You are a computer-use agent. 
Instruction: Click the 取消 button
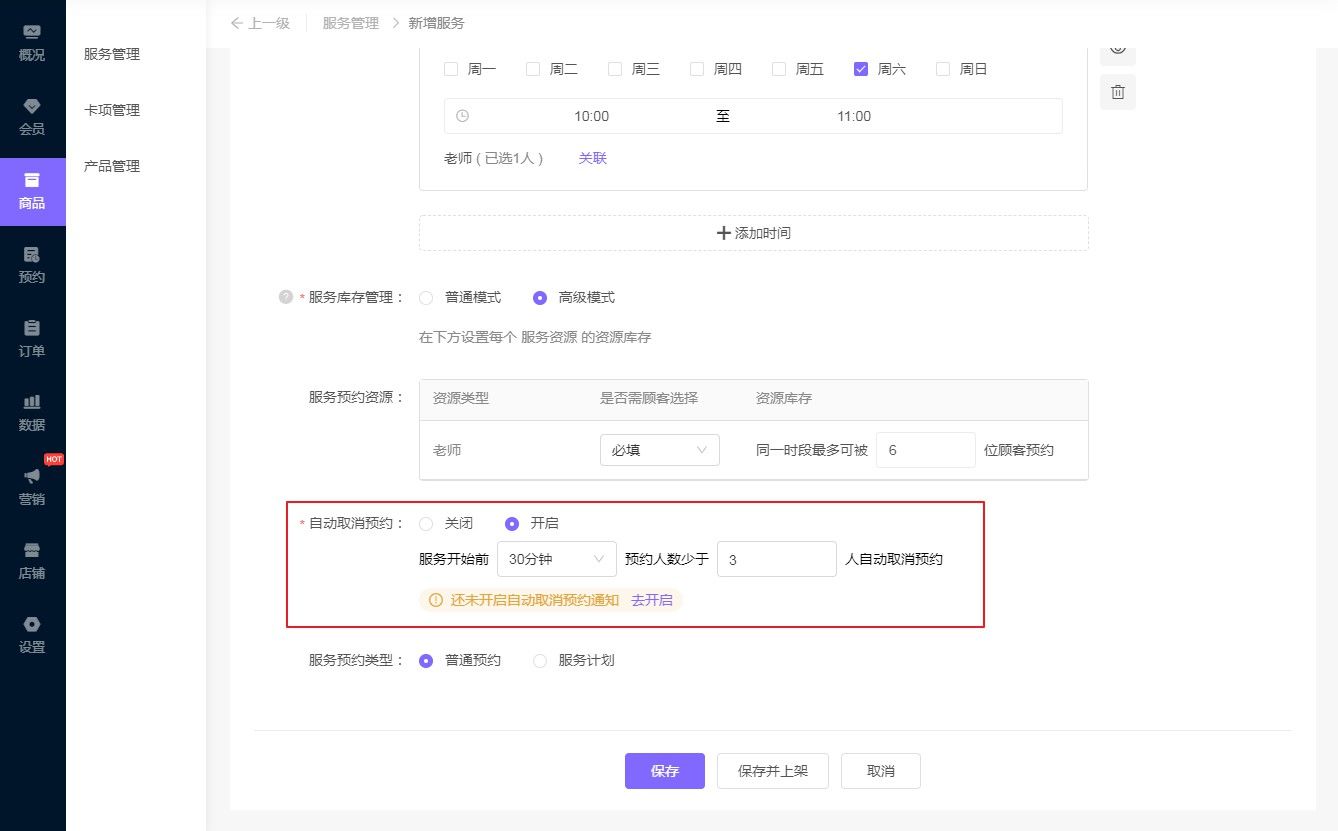881,771
